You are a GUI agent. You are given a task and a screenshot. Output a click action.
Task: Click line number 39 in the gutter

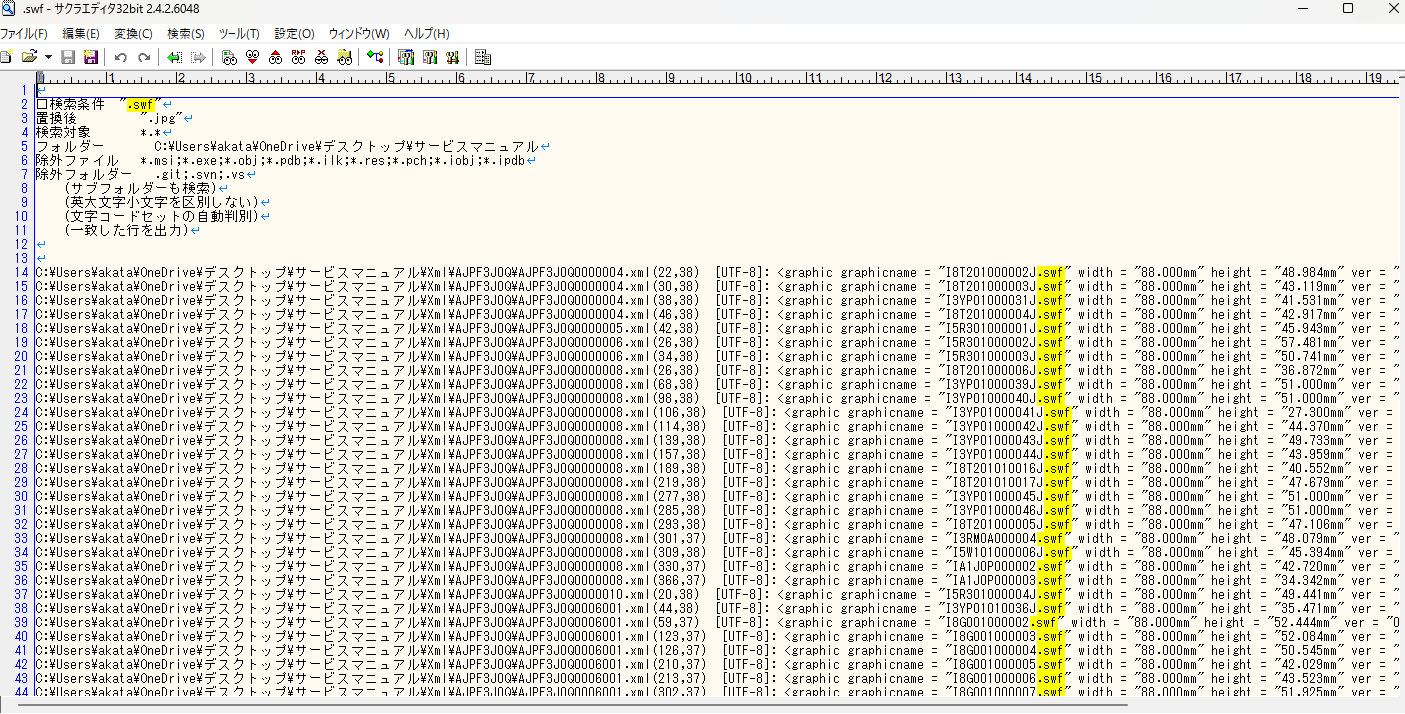click(21, 622)
